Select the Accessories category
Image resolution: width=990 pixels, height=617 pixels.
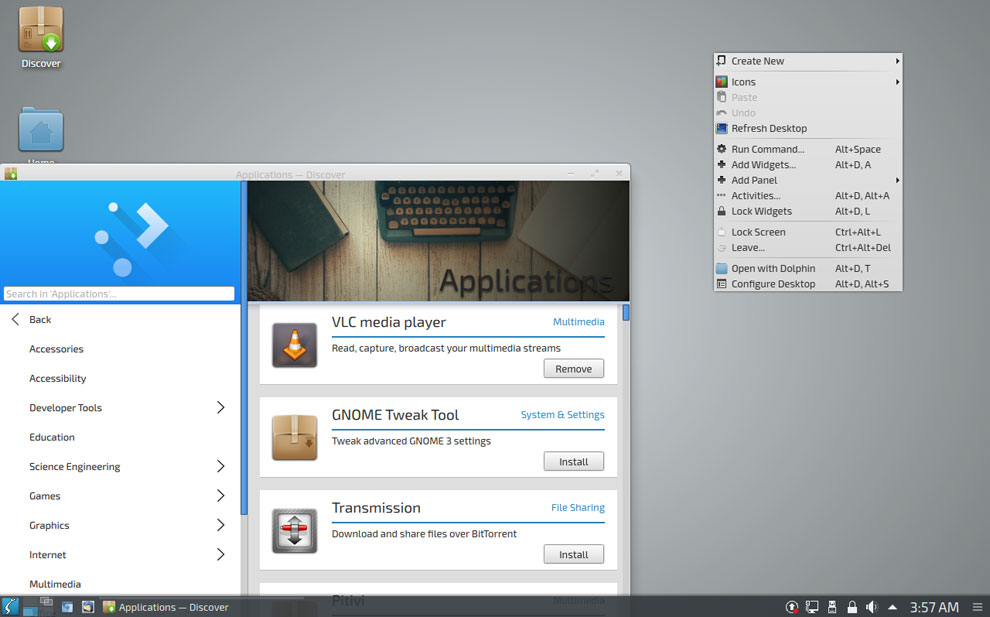point(56,349)
